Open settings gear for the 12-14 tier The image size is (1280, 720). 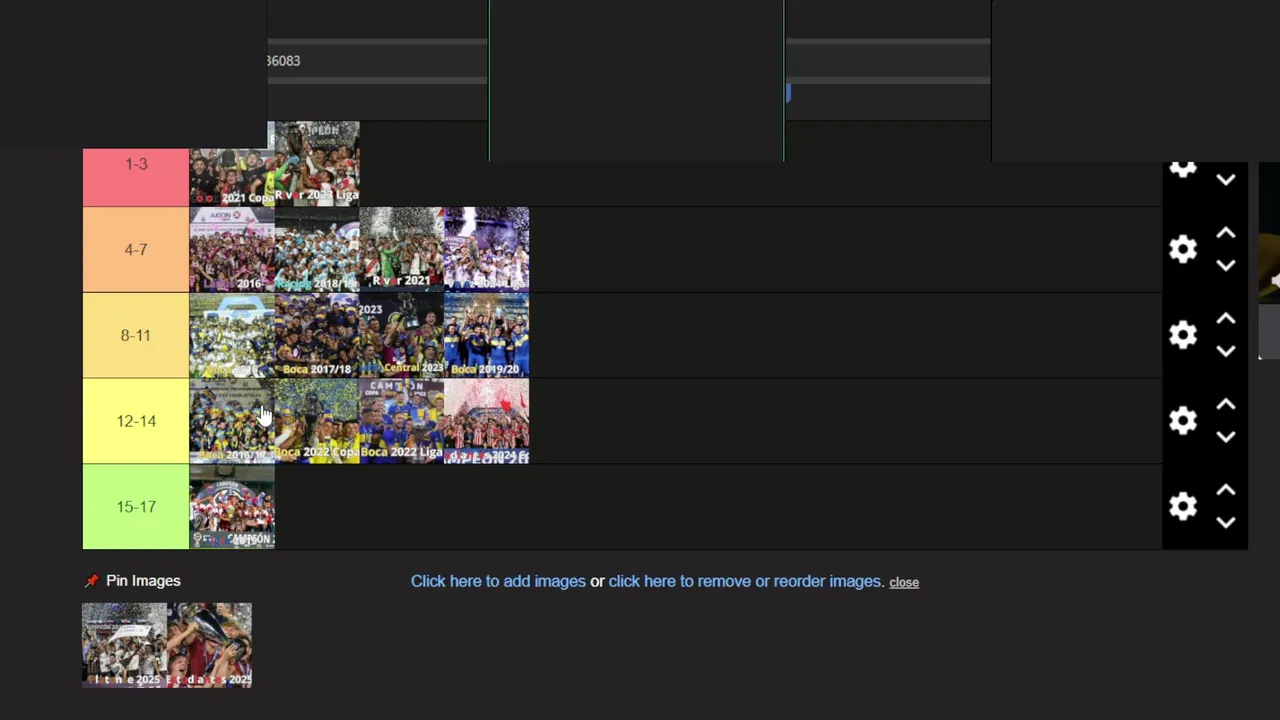1183,421
